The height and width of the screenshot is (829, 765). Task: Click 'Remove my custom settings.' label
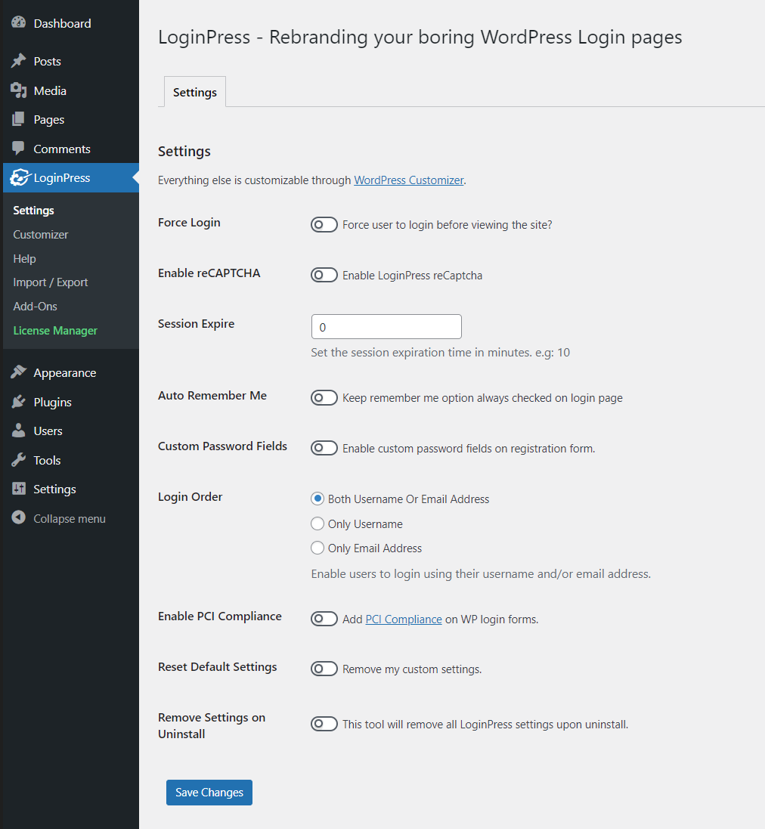(x=412, y=669)
